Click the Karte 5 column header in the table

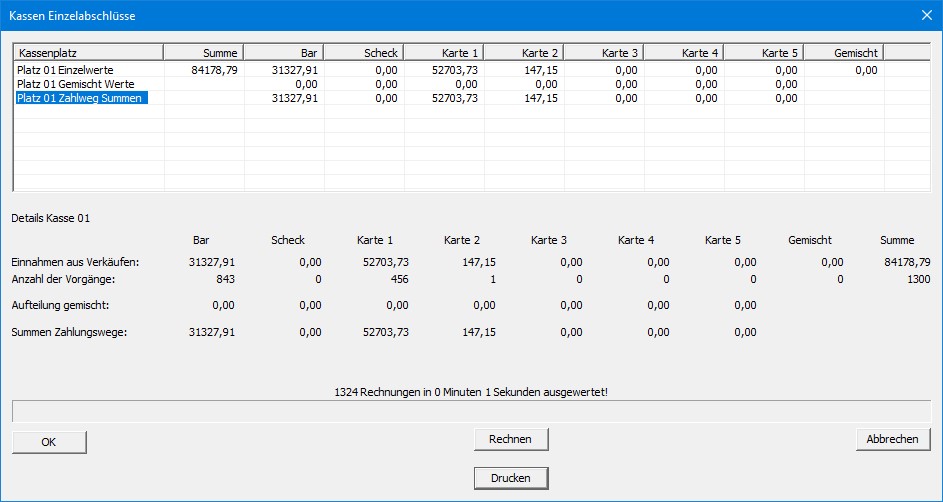764,53
